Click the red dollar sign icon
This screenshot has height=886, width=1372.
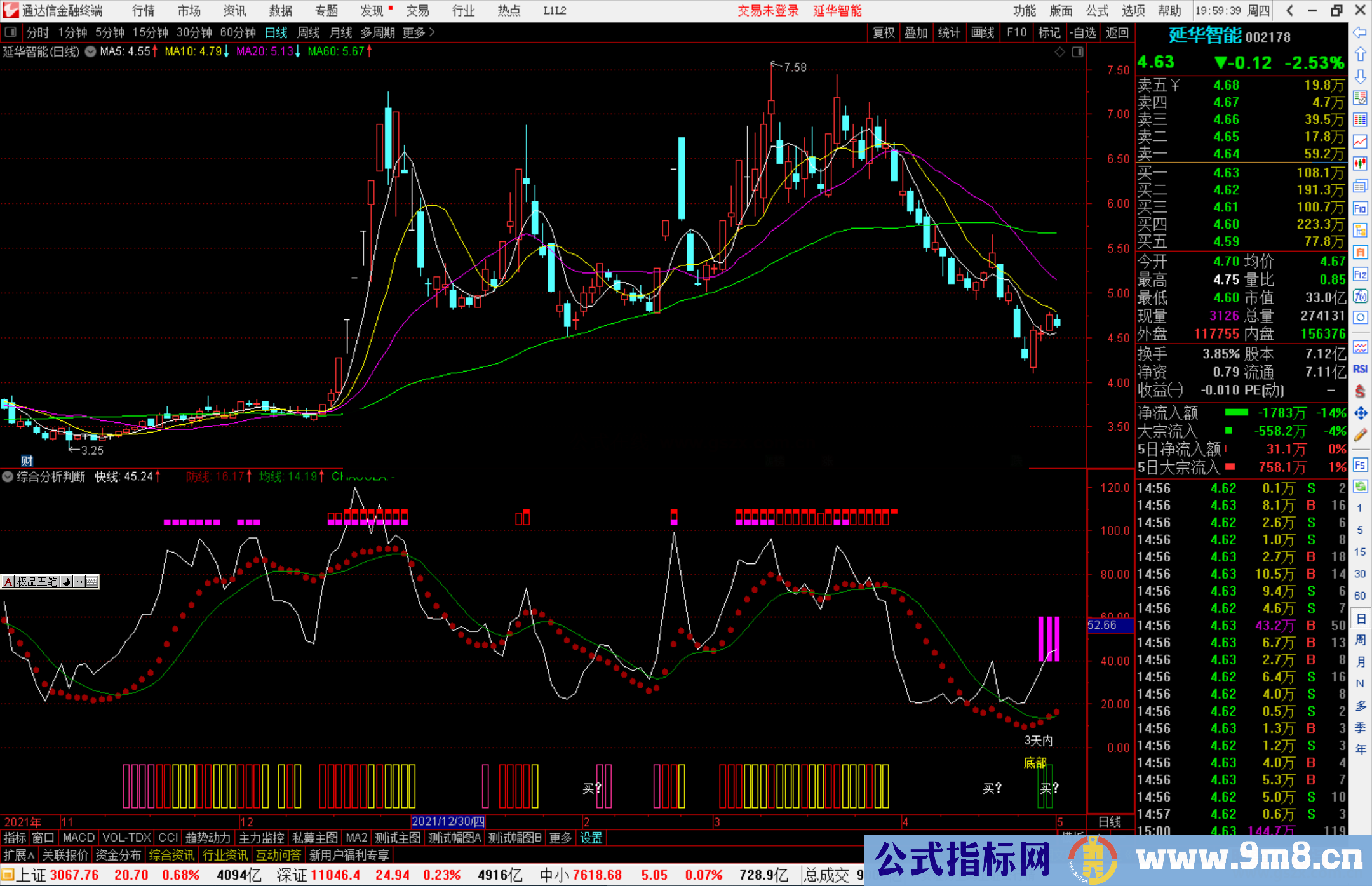coord(1360,391)
